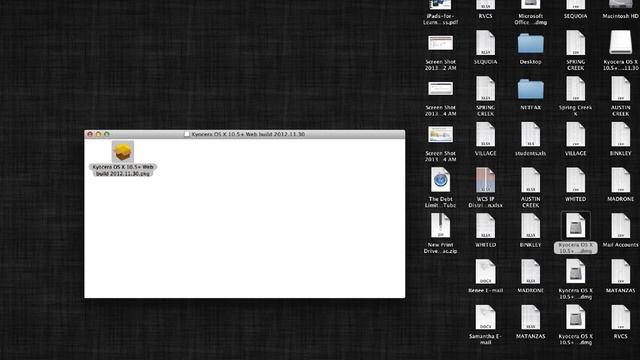The image size is (640, 360).
Task: Select the AUSTIN CREEK XLSX file
Action: coord(531,180)
